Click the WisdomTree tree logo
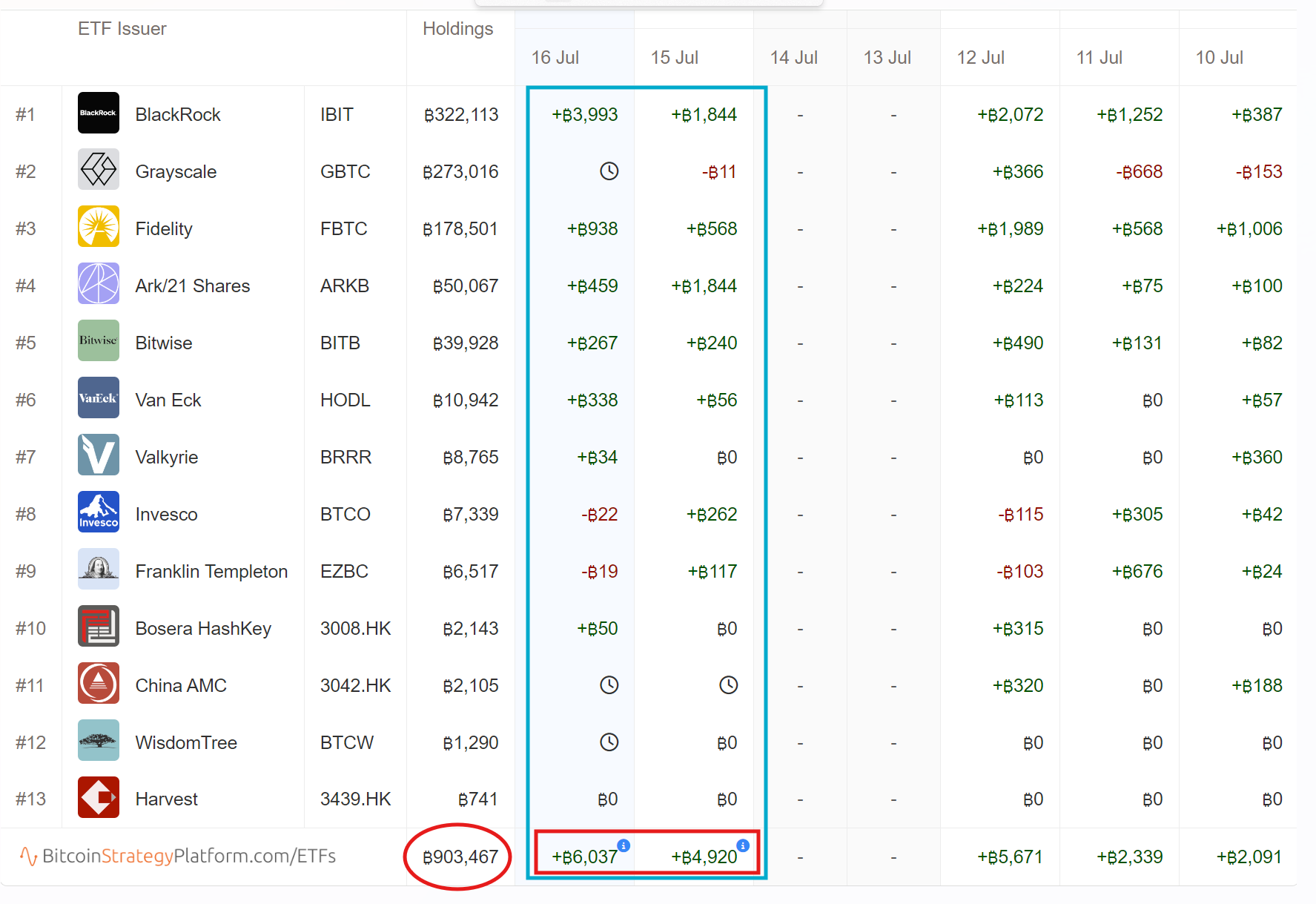This screenshot has width=1316, height=904. click(99, 741)
